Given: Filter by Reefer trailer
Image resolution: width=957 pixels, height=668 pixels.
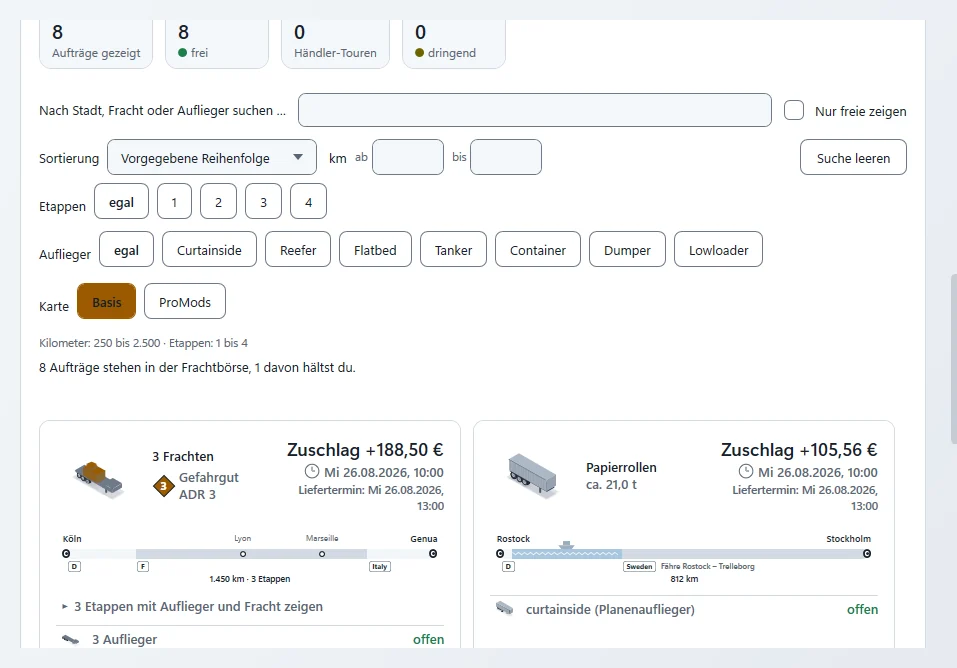Looking at the screenshot, I should [x=298, y=249].
